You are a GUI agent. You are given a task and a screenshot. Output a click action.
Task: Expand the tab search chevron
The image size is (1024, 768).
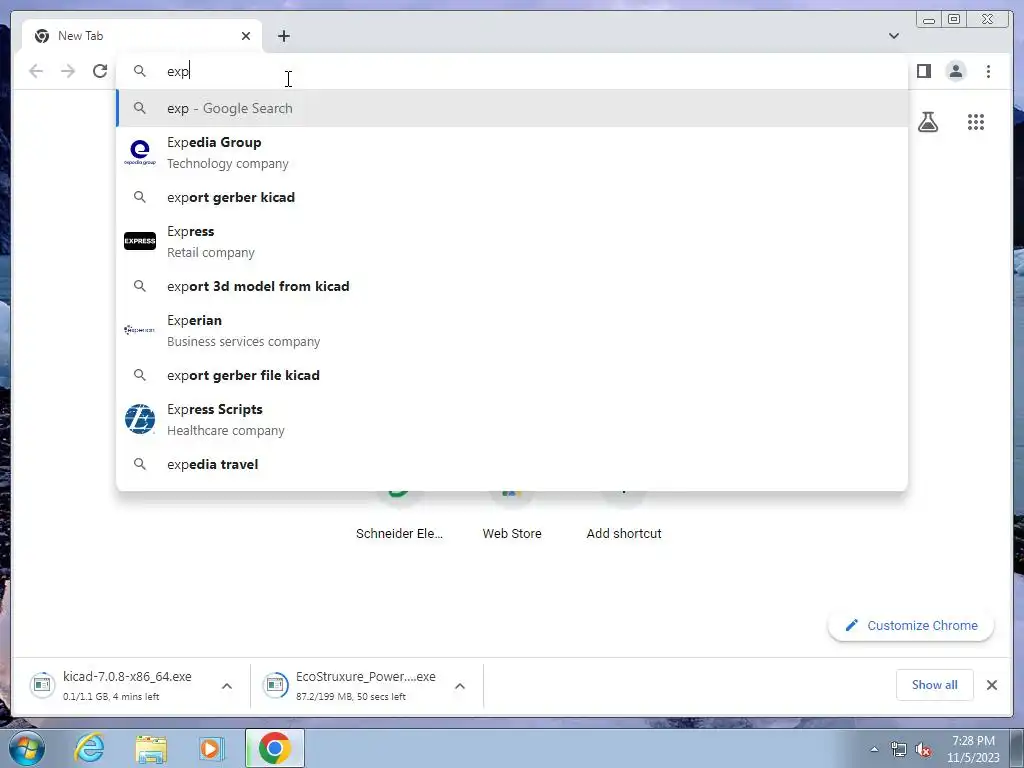point(893,36)
